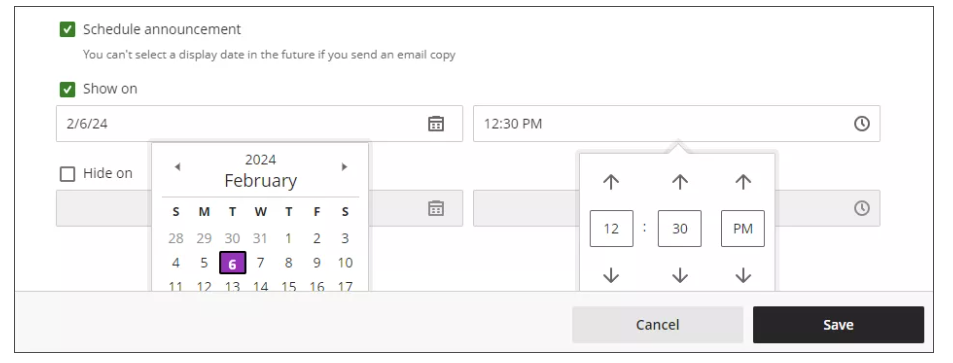Select February 9 in the calendar
The height and width of the screenshot is (363, 953).
pos(317,263)
